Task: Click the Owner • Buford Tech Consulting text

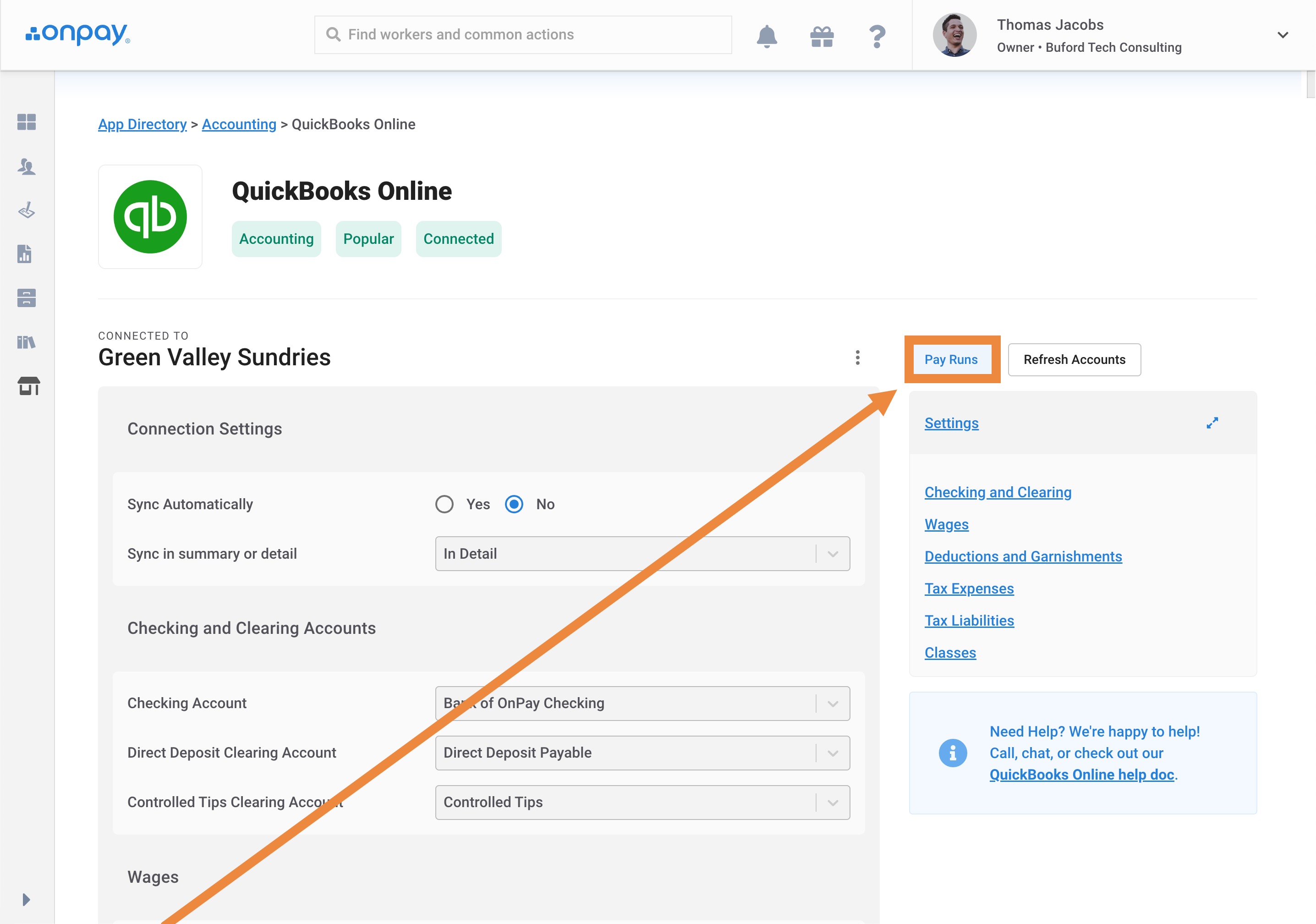Action: 1089,48
